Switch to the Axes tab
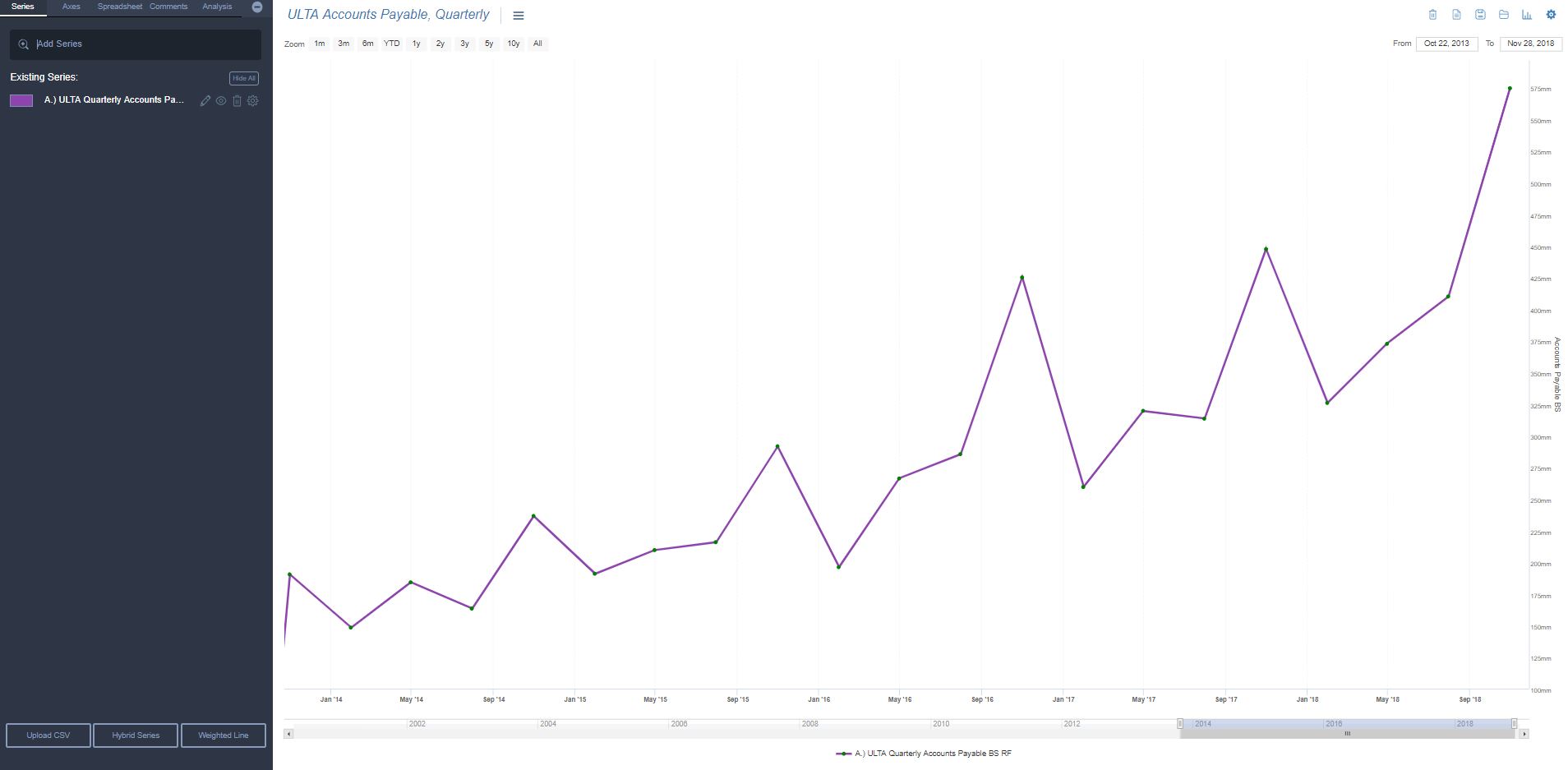 71,7
